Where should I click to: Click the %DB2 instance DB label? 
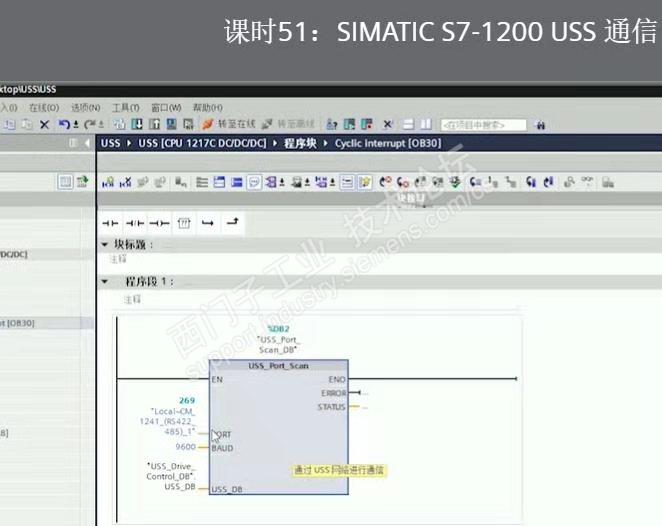point(279,328)
